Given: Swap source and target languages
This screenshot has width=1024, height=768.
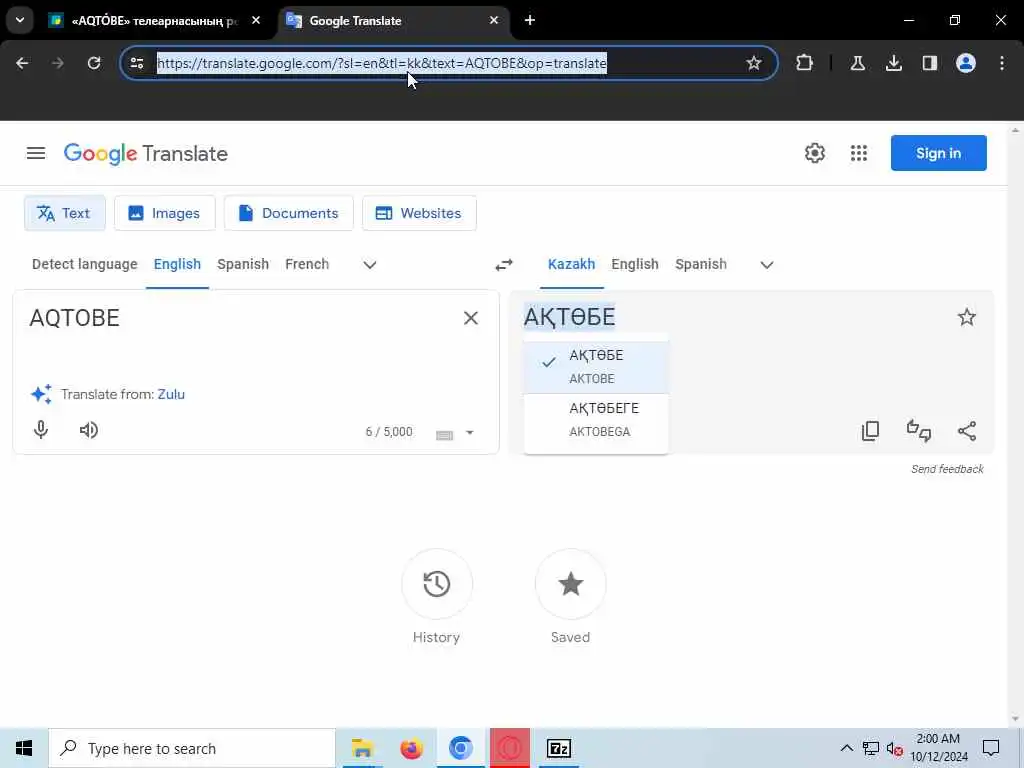Looking at the screenshot, I should click(504, 264).
